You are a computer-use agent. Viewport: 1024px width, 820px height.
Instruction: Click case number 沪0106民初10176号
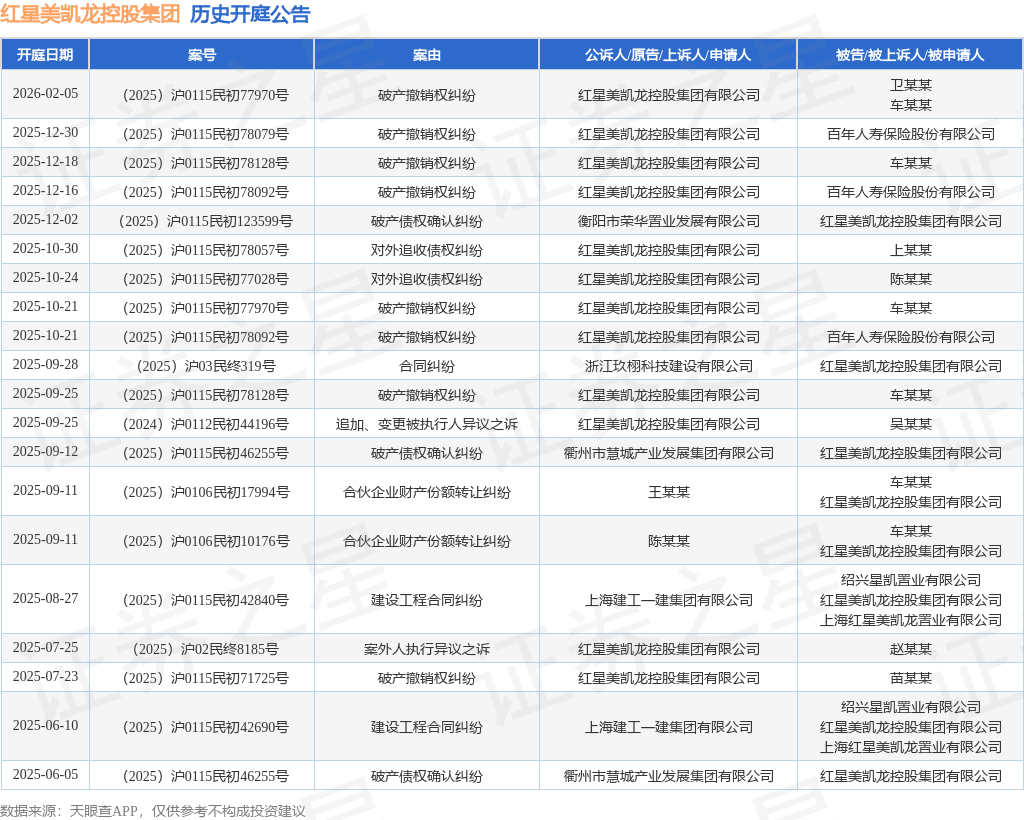206,541
